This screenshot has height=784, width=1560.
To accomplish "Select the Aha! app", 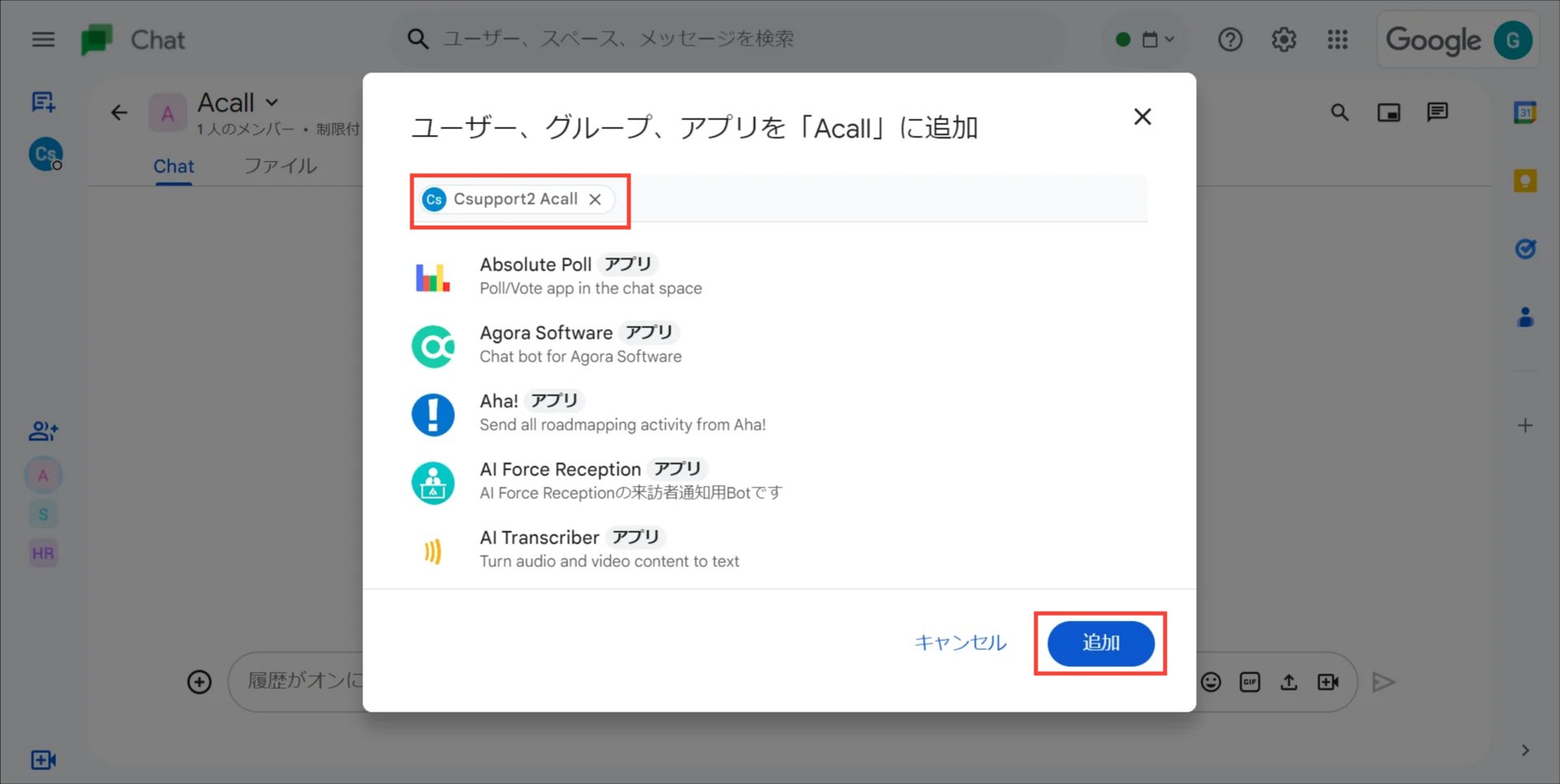I will (778, 412).
